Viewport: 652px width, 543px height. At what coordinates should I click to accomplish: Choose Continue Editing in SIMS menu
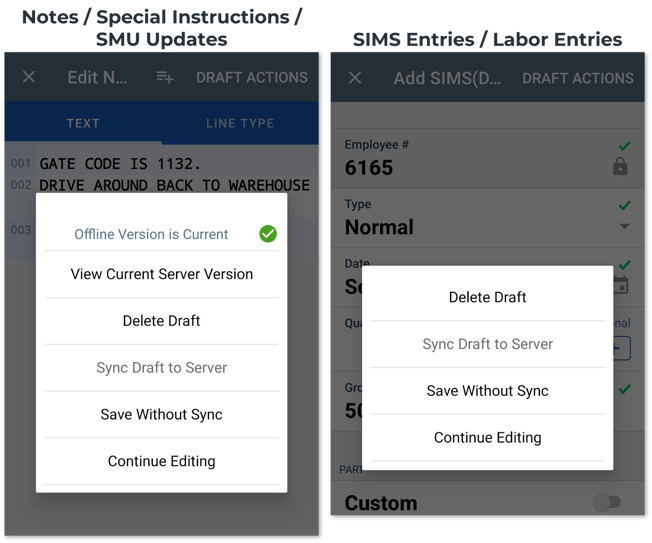488,437
